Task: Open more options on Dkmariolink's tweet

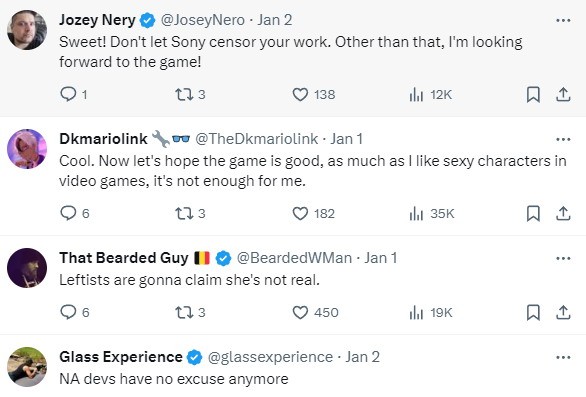Action: [563, 139]
